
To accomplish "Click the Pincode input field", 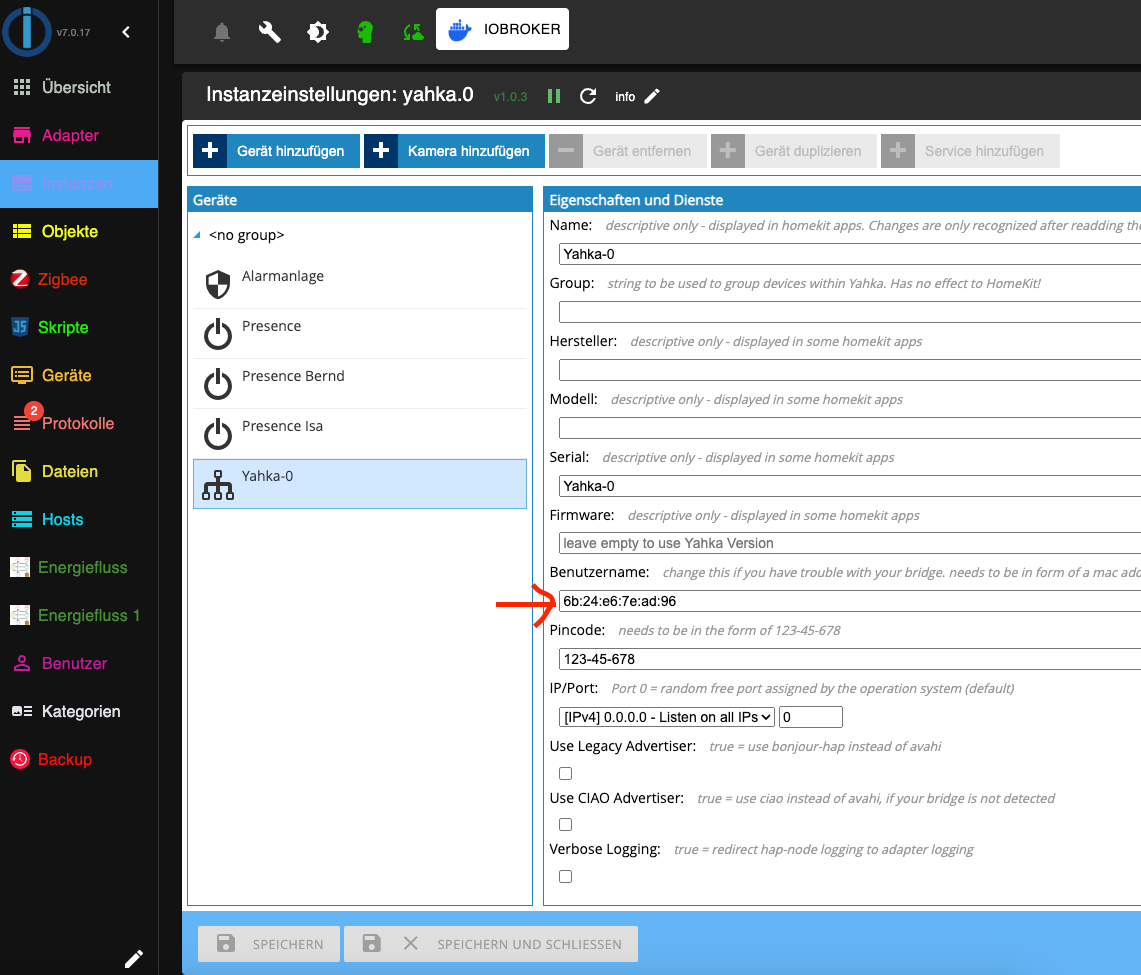I will click(850, 659).
